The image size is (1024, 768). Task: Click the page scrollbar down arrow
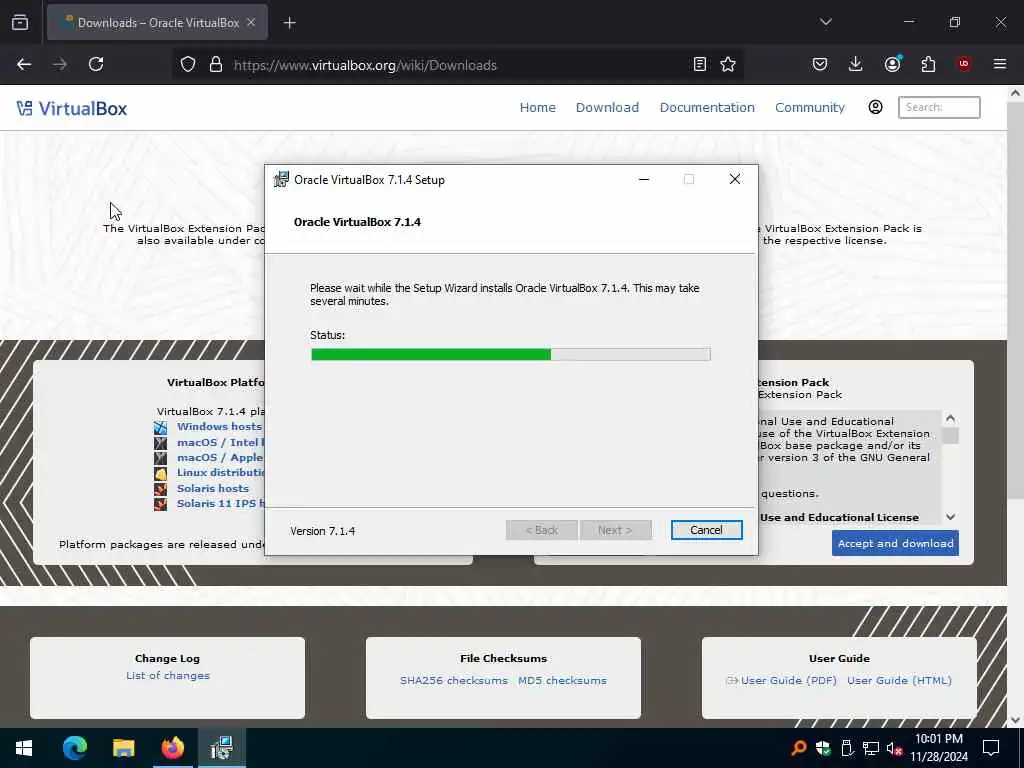coord(1015,720)
